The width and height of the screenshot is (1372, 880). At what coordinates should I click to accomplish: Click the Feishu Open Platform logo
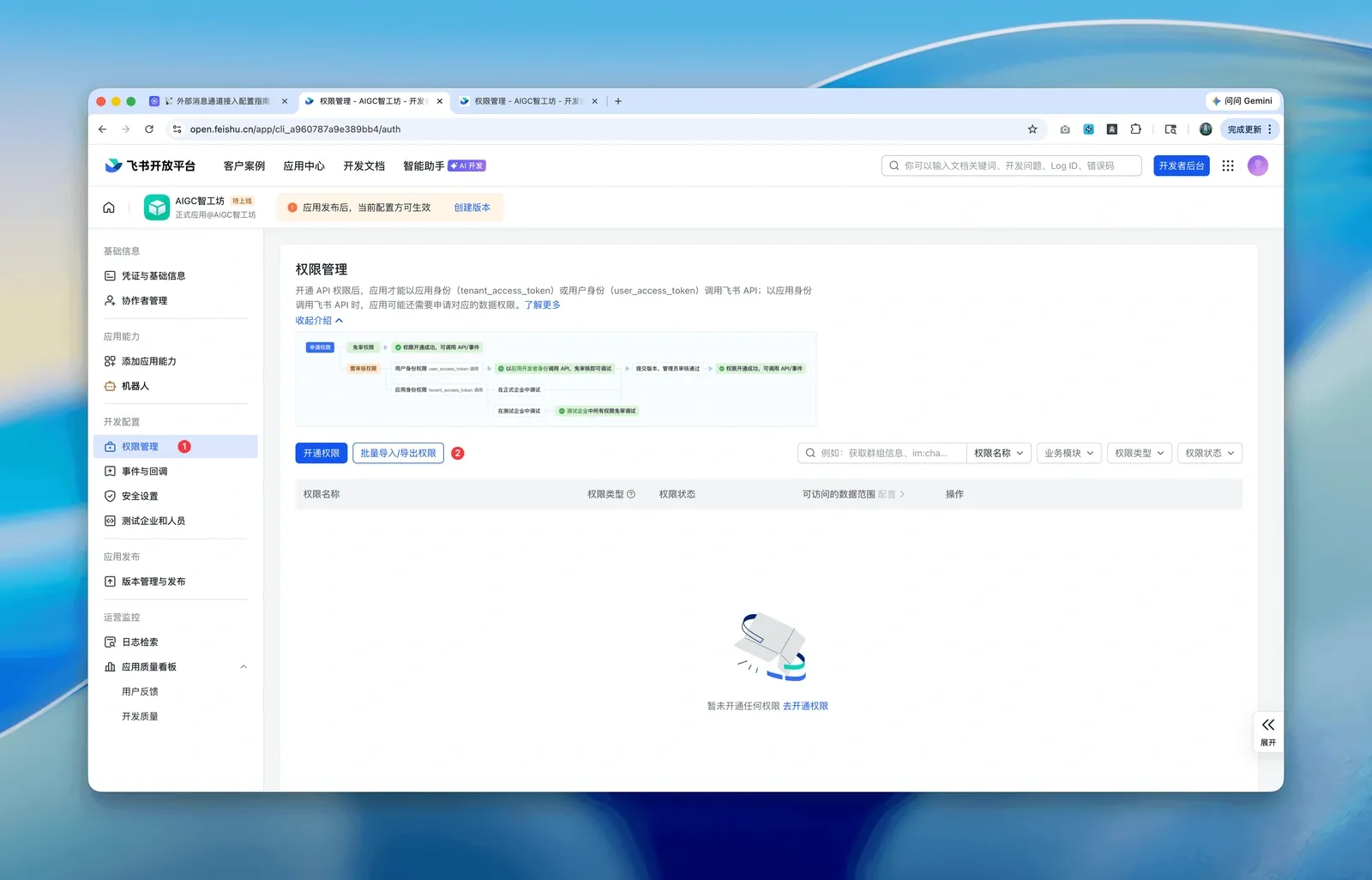click(x=150, y=166)
